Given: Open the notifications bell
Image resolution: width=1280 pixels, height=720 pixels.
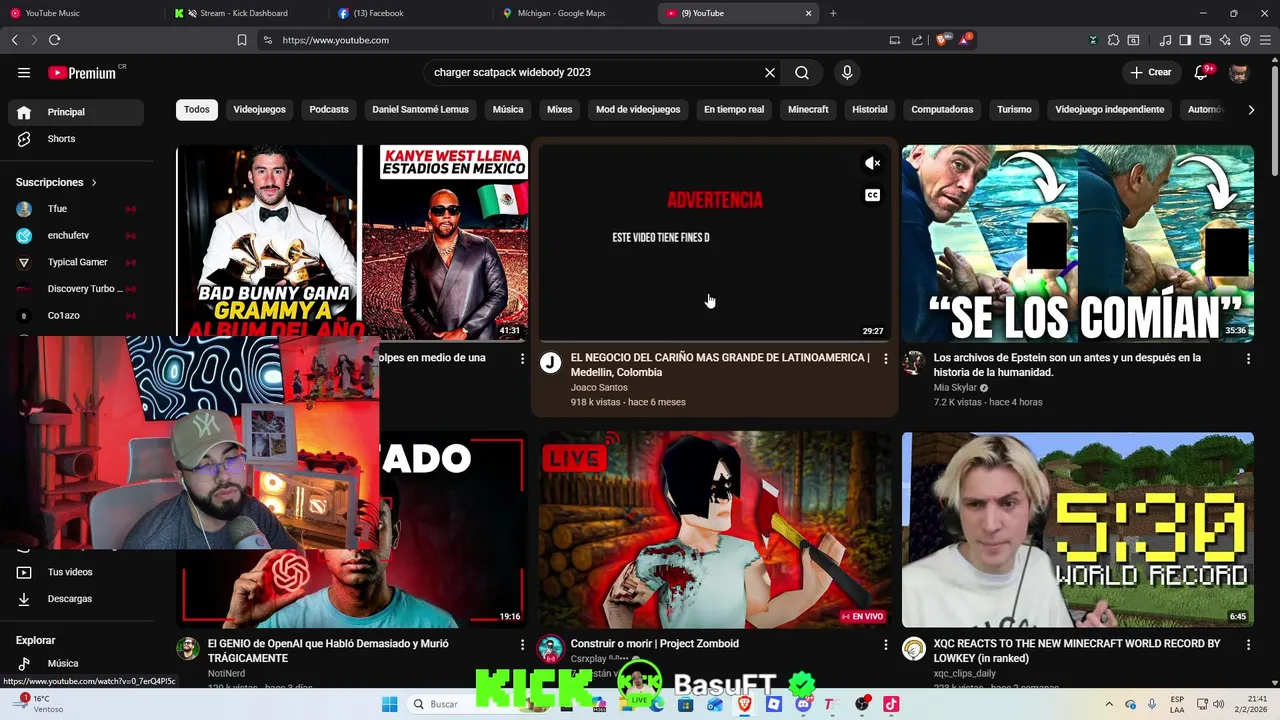Looking at the screenshot, I should (x=1202, y=73).
